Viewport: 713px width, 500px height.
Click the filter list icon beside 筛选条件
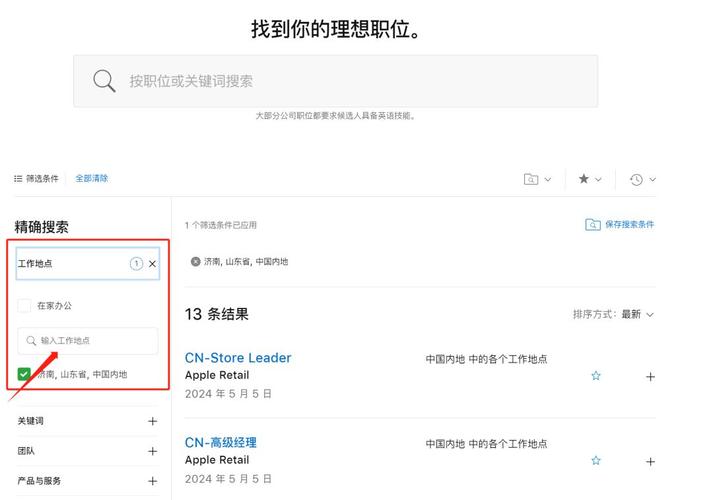(x=18, y=179)
